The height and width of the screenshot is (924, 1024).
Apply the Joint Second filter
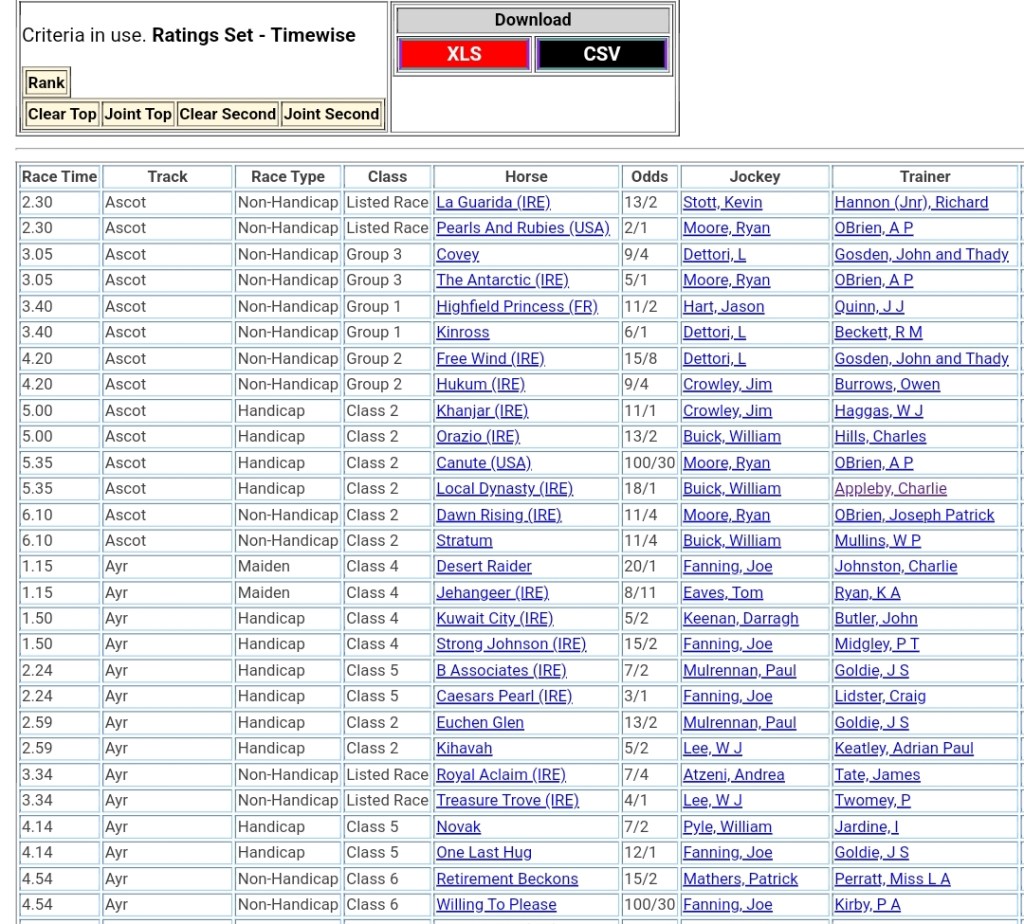coord(331,114)
